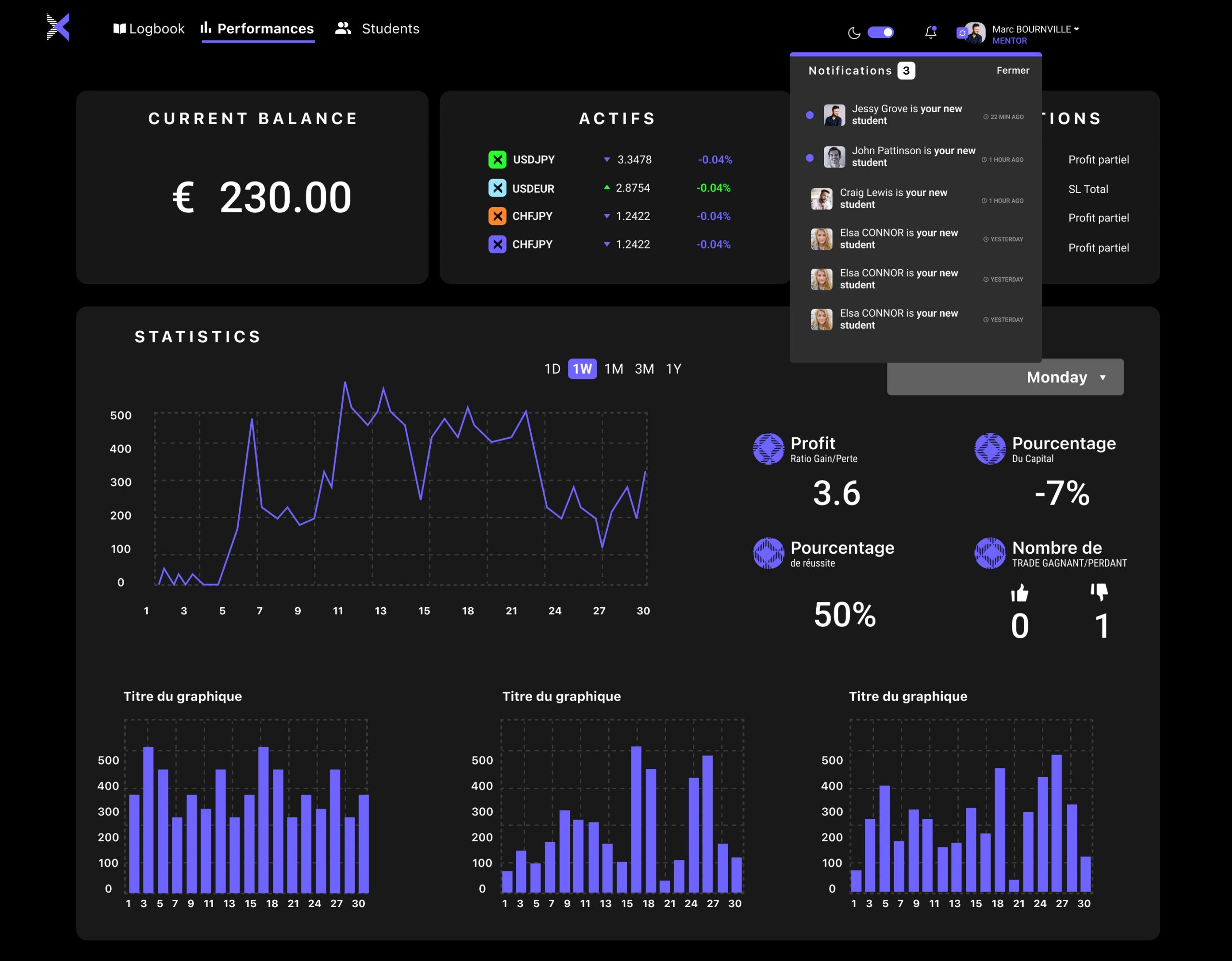
Task: Click the moon dark mode icon
Action: pos(854,33)
